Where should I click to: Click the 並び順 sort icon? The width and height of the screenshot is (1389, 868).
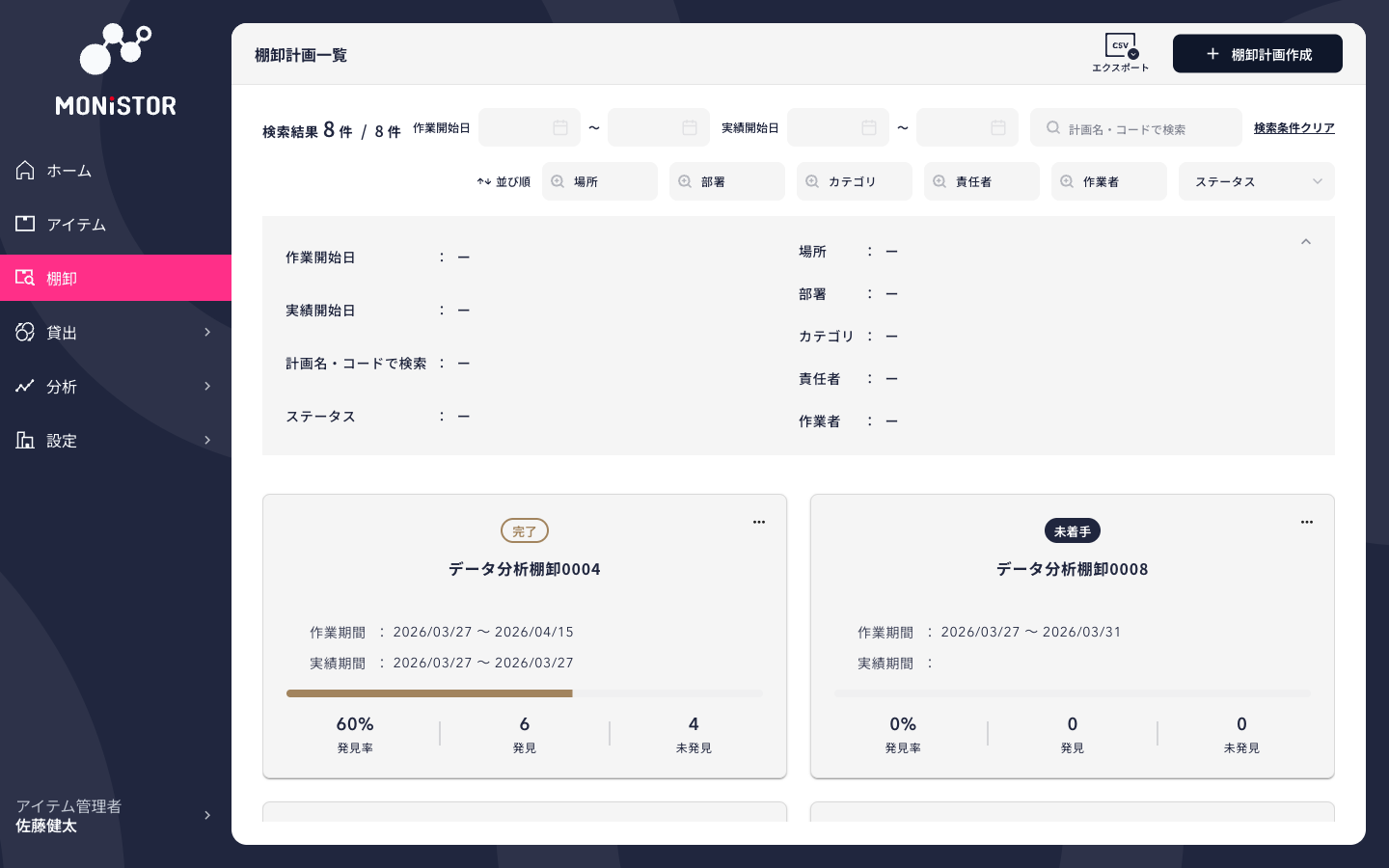pos(484,181)
